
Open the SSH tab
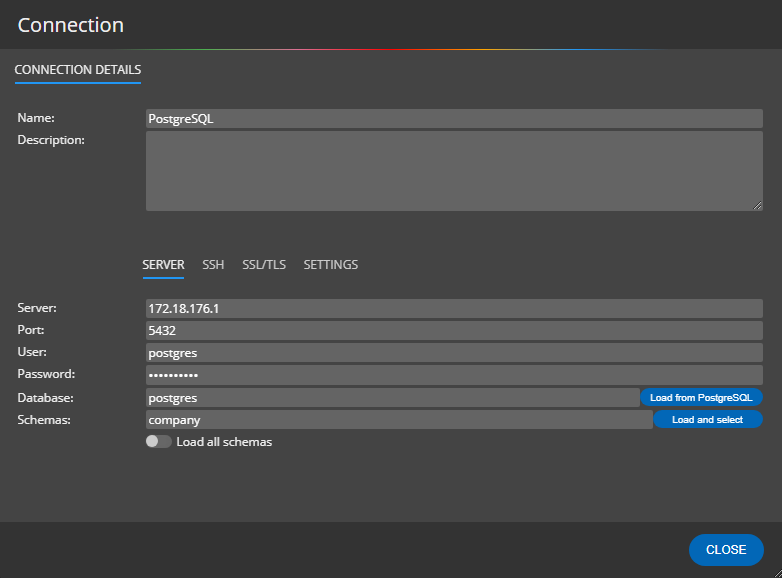pyautogui.click(x=213, y=265)
